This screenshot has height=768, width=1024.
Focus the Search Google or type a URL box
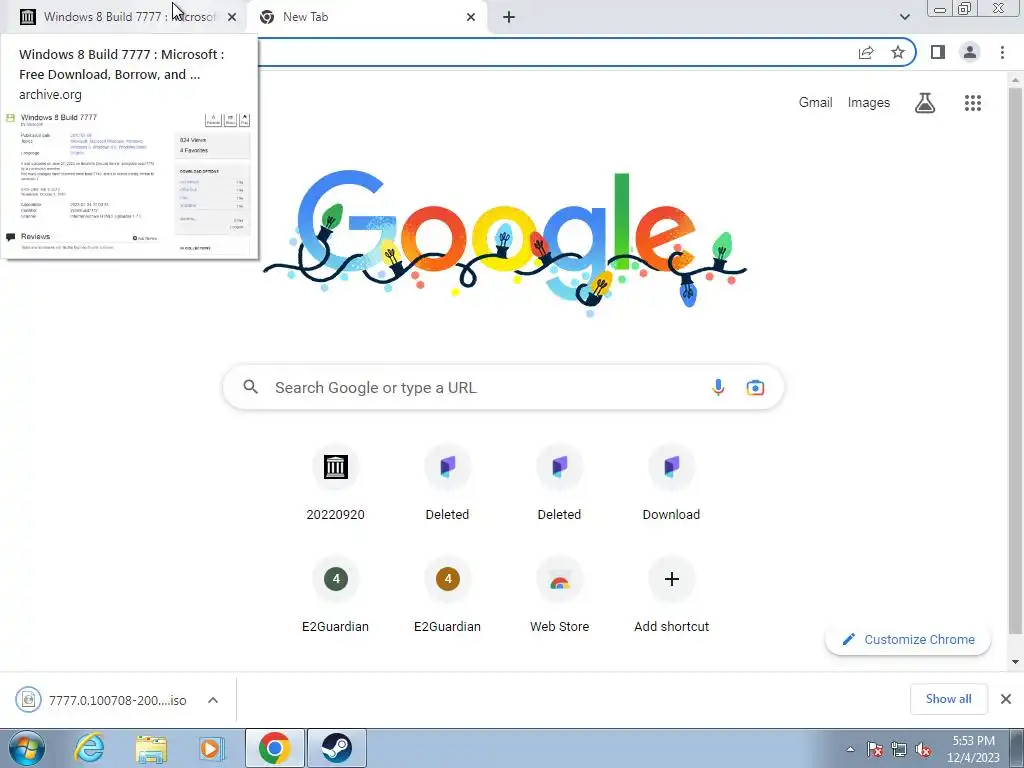pyautogui.click(x=503, y=387)
